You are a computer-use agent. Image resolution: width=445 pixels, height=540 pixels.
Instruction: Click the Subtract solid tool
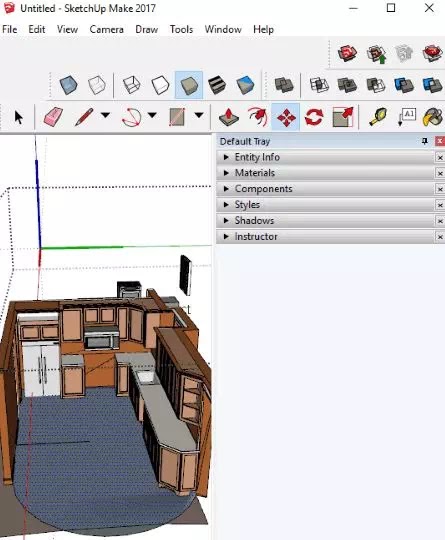click(x=375, y=85)
